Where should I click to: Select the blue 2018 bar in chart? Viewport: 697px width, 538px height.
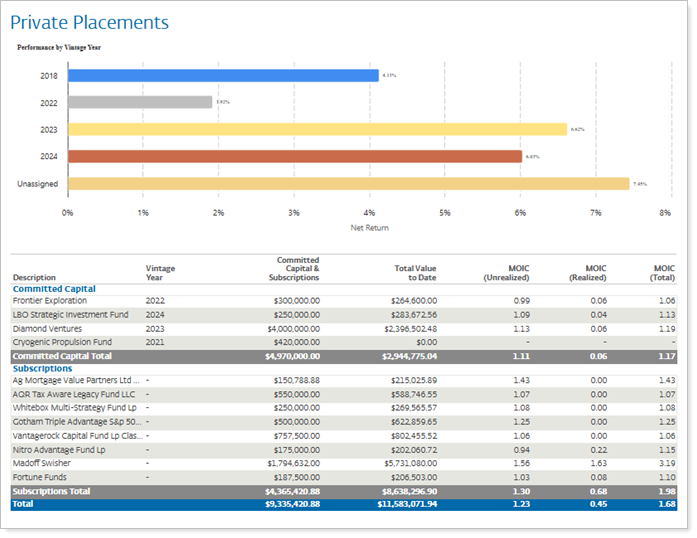pos(223,76)
